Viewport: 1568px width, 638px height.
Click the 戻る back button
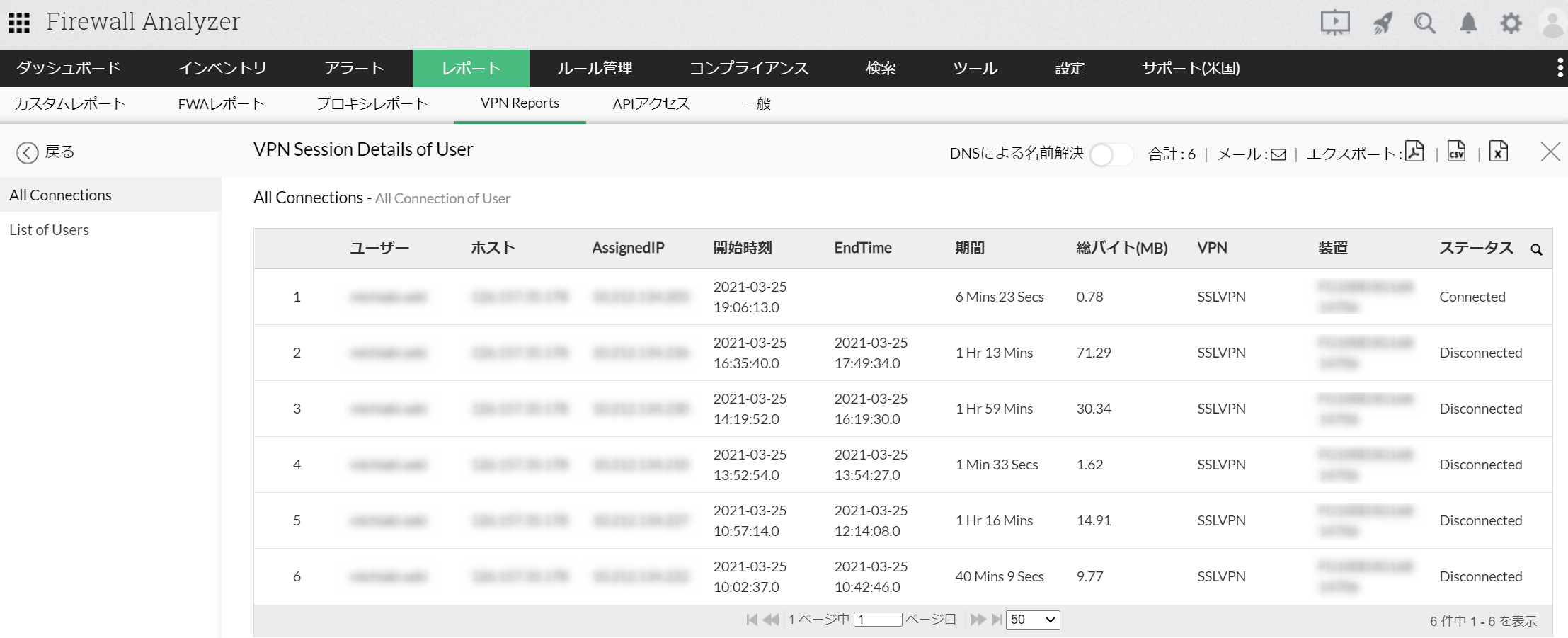coord(45,152)
